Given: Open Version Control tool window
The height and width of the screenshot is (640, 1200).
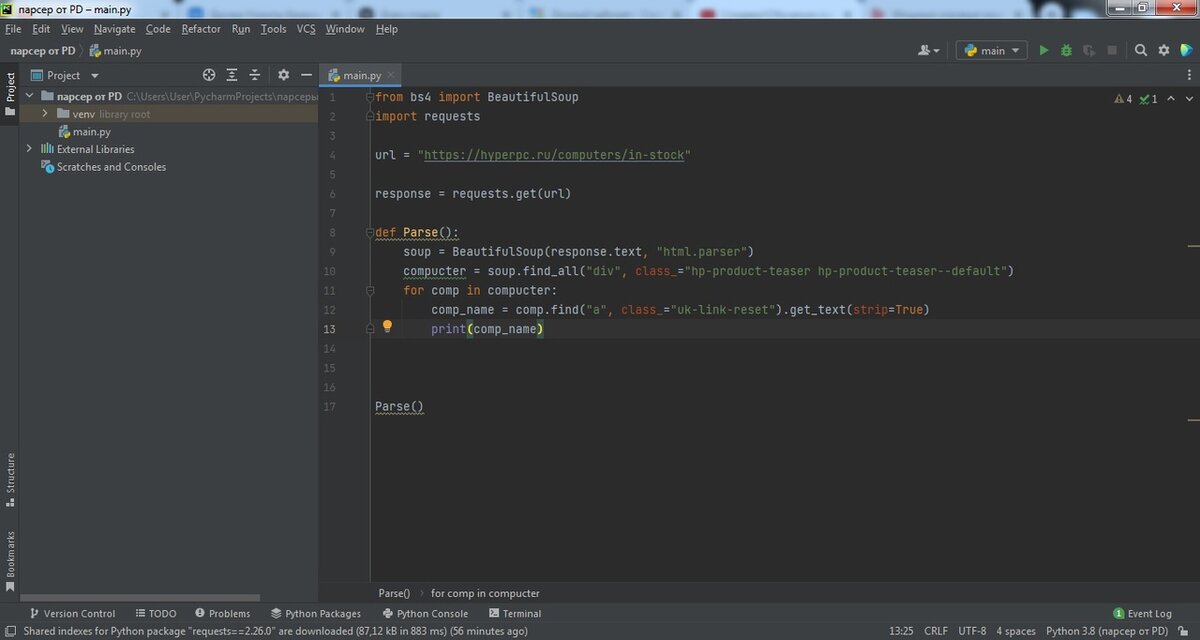Looking at the screenshot, I should (x=73, y=613).
